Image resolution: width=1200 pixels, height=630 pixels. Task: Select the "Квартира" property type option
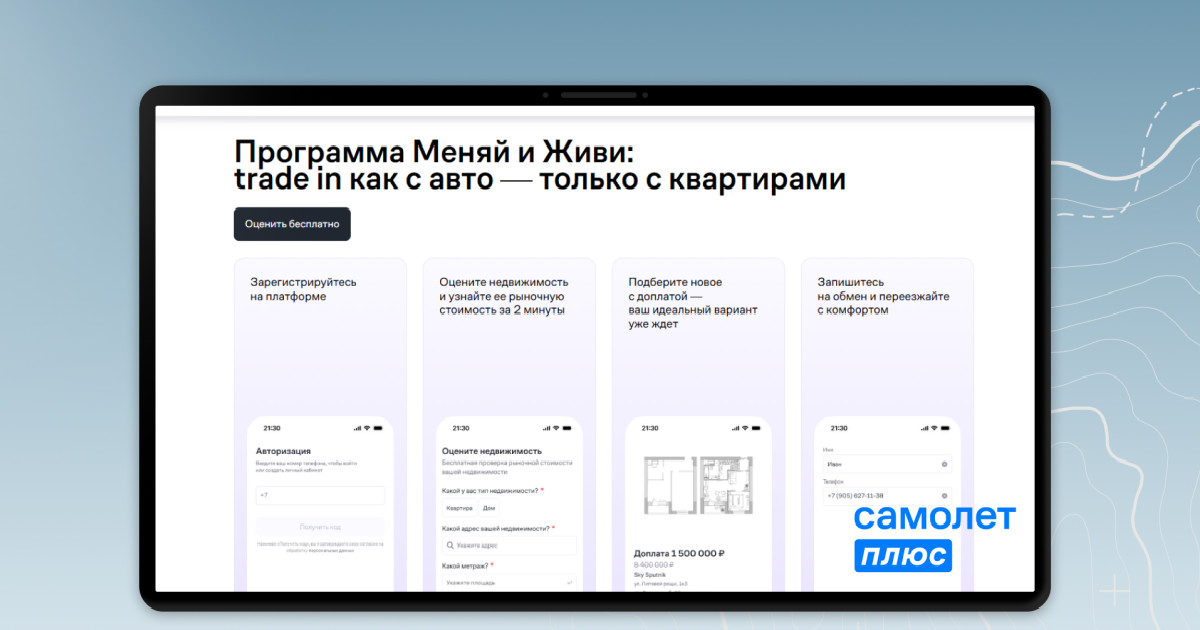point(459,508)
